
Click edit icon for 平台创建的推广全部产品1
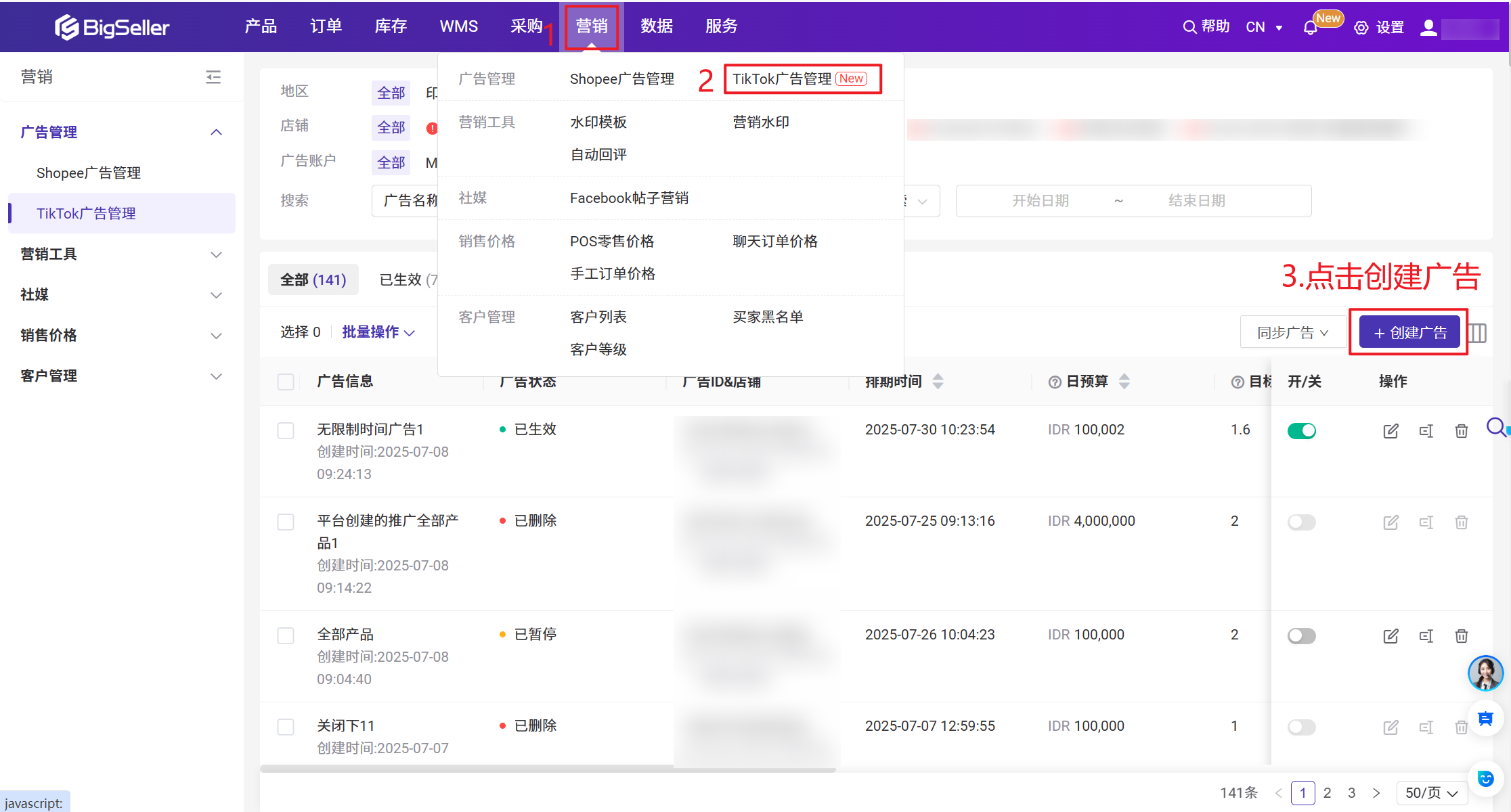(1390, 522)
